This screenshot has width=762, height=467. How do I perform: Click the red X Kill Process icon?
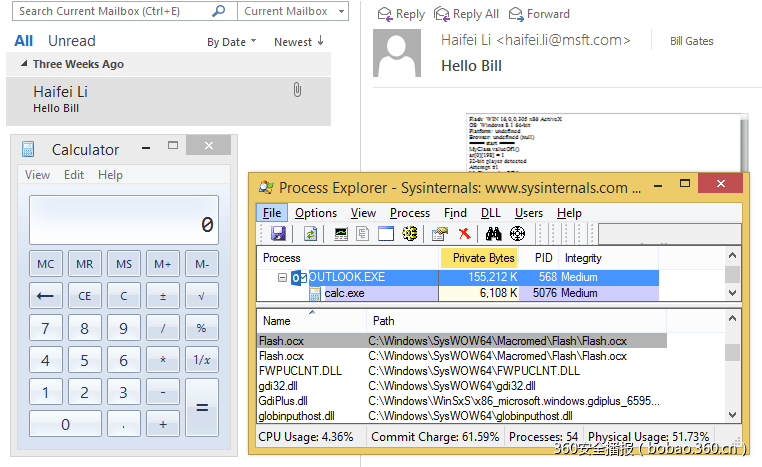coord(464,234)
